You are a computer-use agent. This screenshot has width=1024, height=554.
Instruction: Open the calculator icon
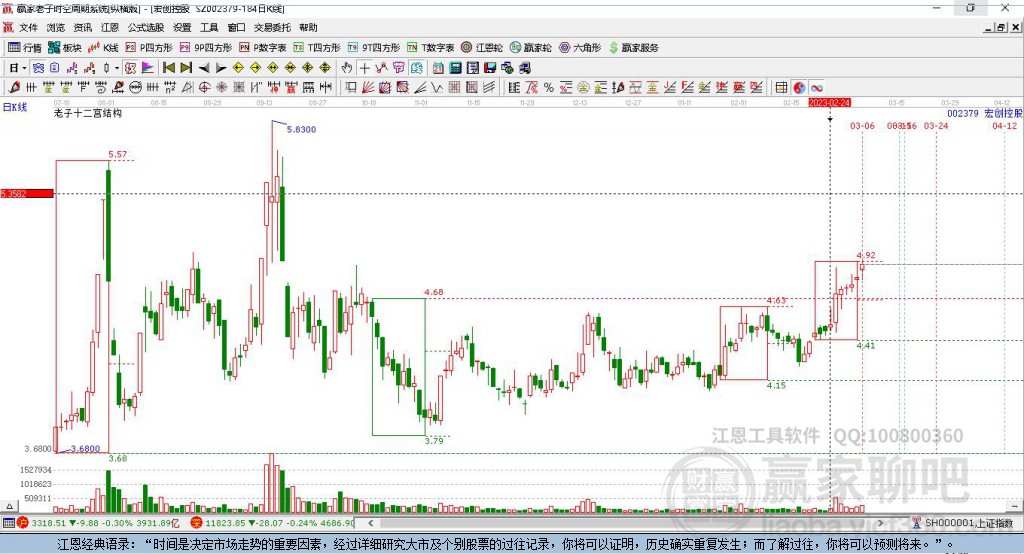(455, 68)
